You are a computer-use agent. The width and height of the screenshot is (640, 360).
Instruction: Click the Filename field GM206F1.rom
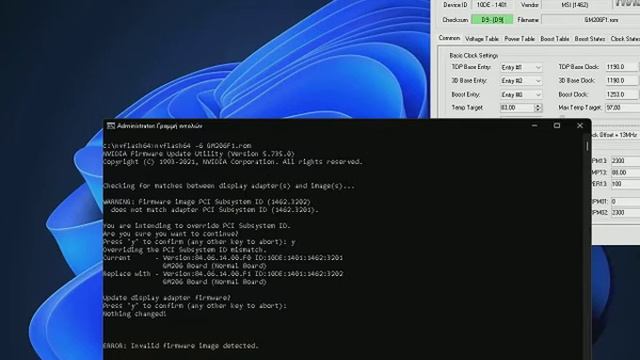(x=591, y=20)
